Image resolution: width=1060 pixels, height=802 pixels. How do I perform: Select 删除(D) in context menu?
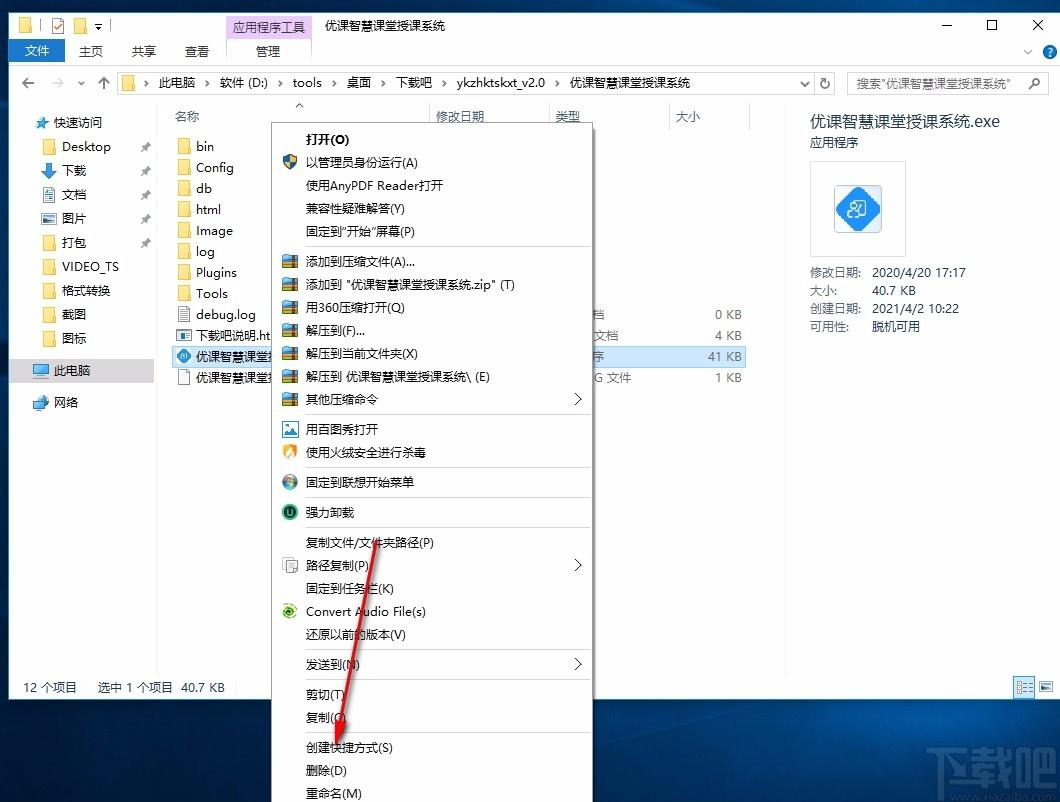(x=326, y=770)
